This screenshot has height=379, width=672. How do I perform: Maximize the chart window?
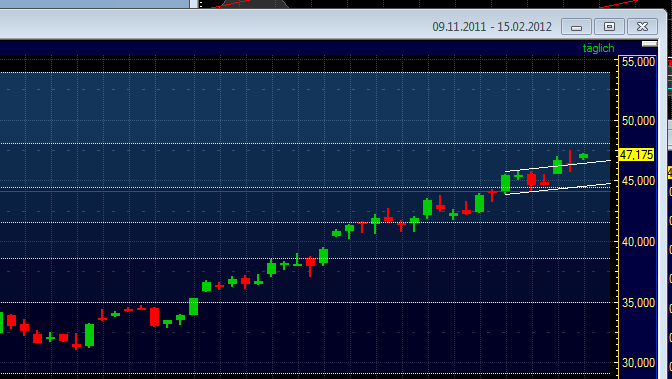[x=609, y=27]
